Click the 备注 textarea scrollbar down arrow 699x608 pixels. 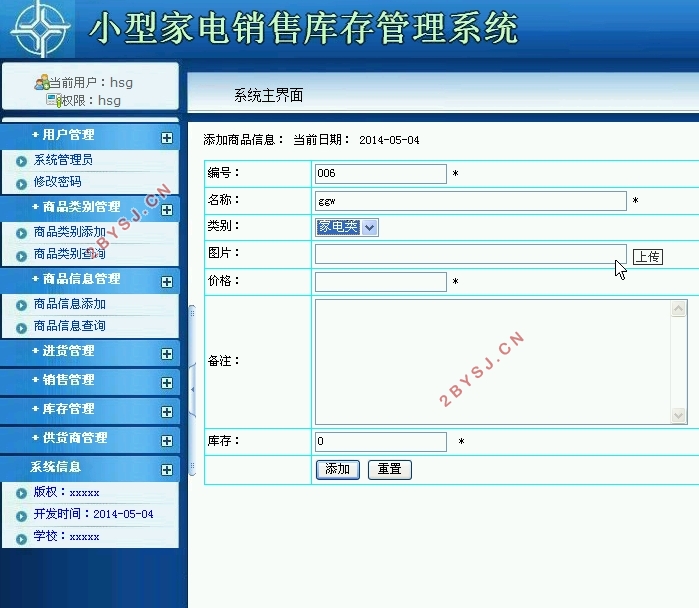tap(679, 415)
